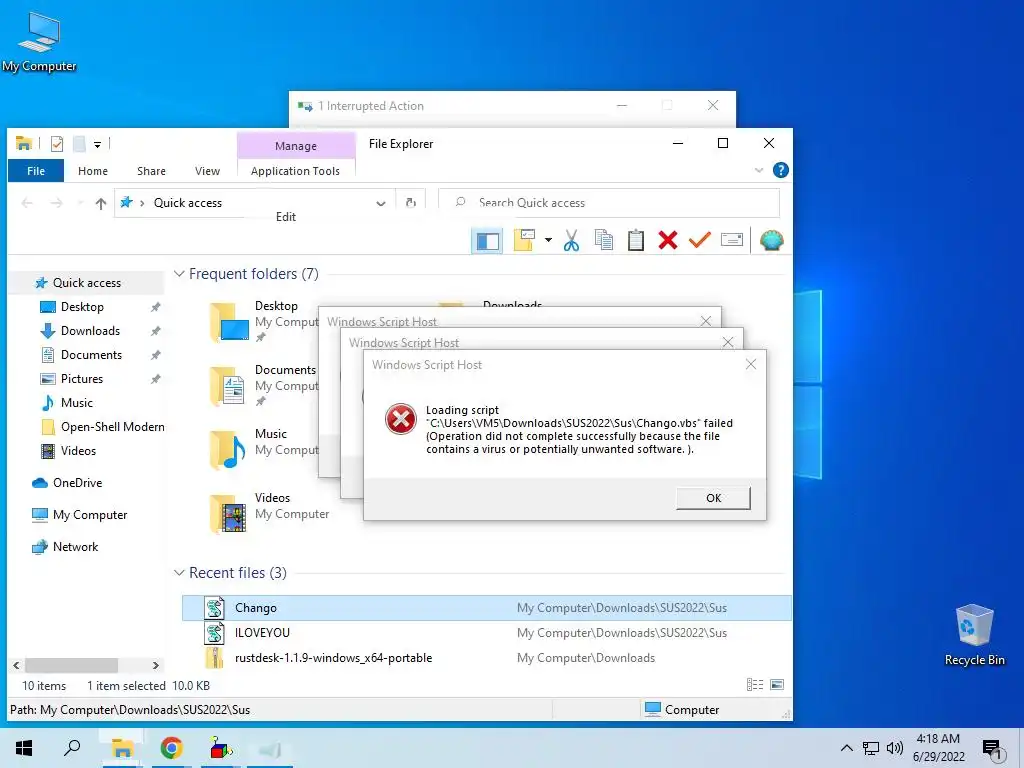Screen dimensions: 1024x768
Task: Click the Paste clipboard icon
Action: [x=635, y=240]
